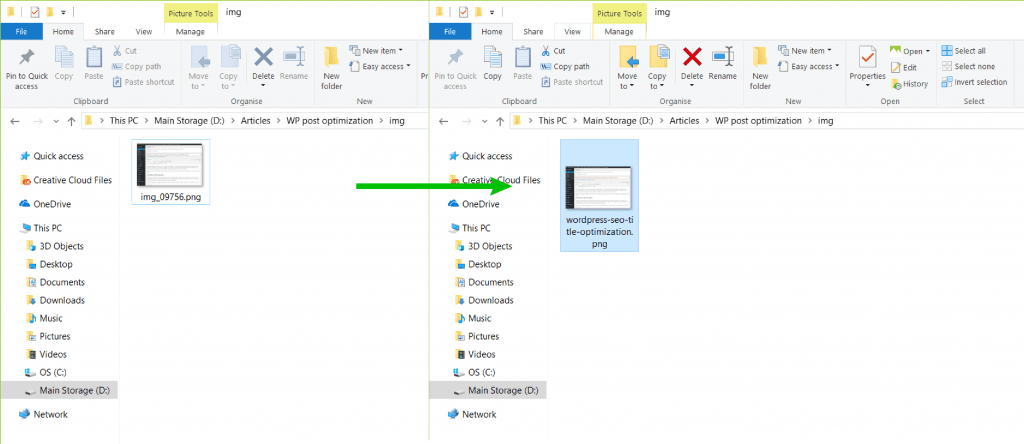Screen dimensions: 1024x444
Task: Click the Copy button in left window
Action: pos(63,65)
